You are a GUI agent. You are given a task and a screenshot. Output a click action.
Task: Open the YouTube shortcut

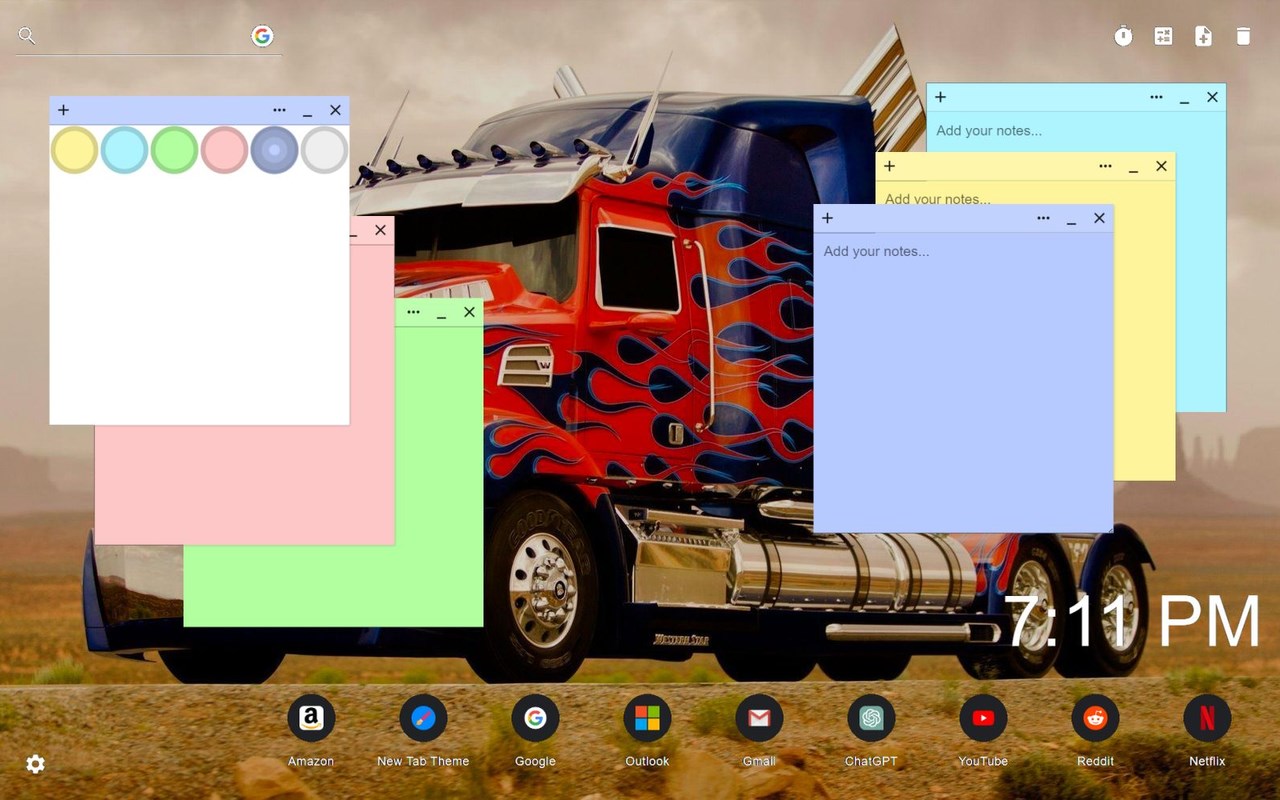983,718
